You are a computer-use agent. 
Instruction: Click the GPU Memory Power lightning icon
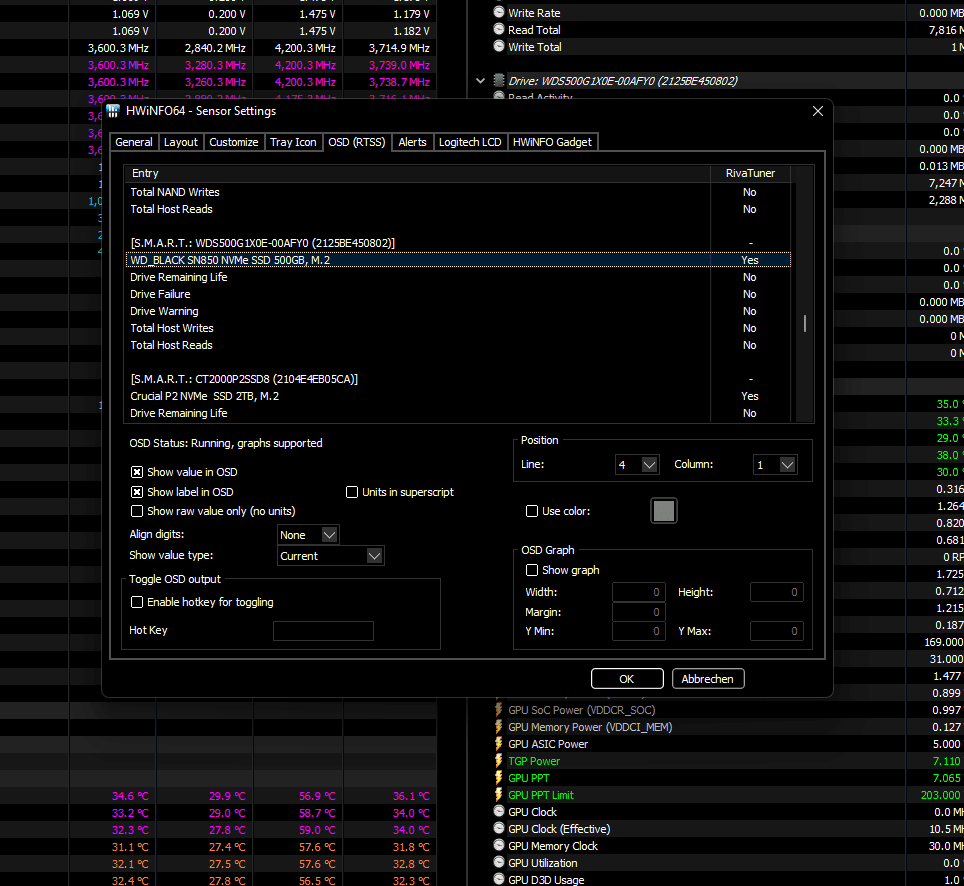point(499,727)
